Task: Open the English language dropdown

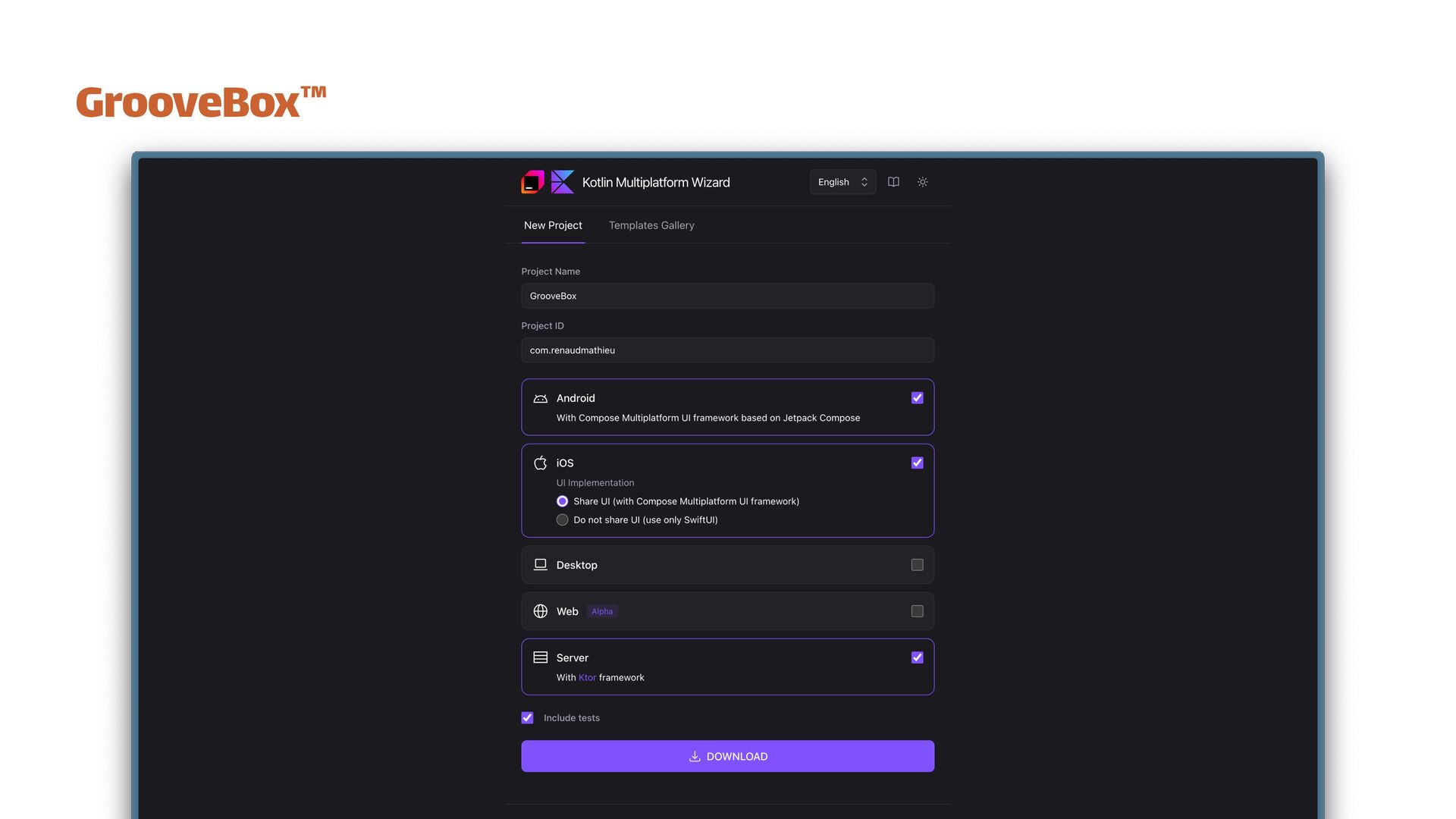Action: point(842,182)
